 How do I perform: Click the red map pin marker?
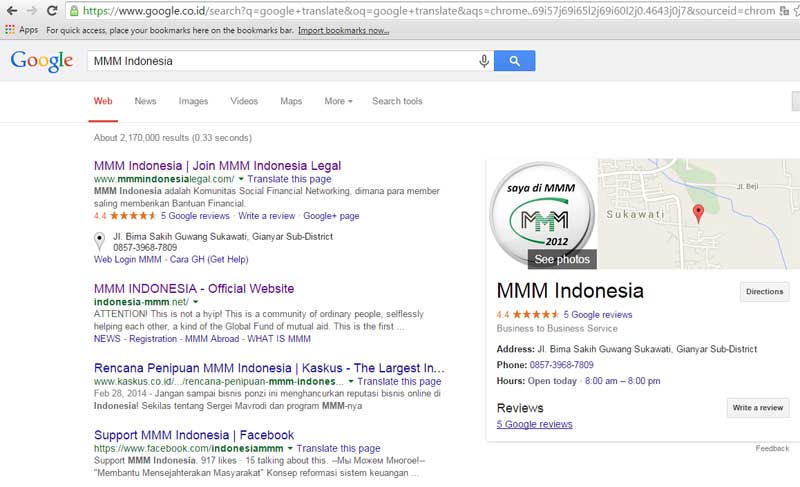pos(698,211)
